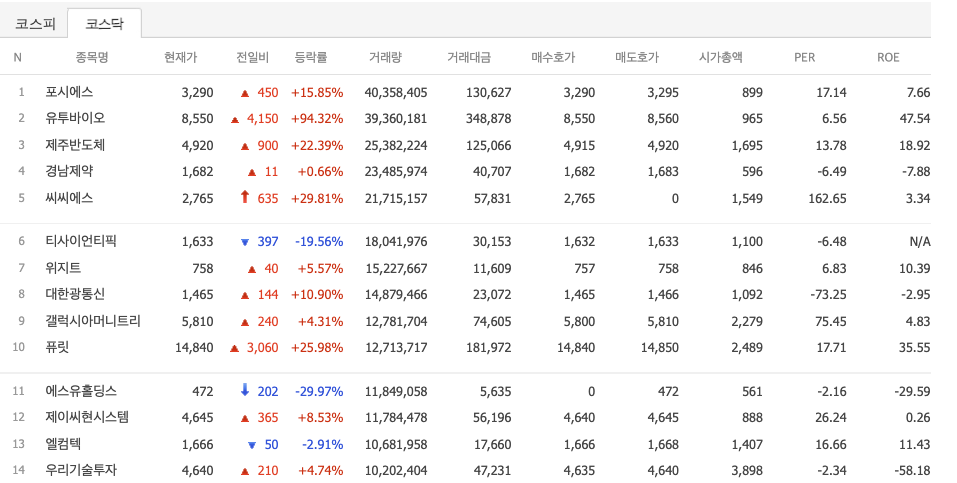
Task: Click the 거래대금 column header
Action: point(469,57)
